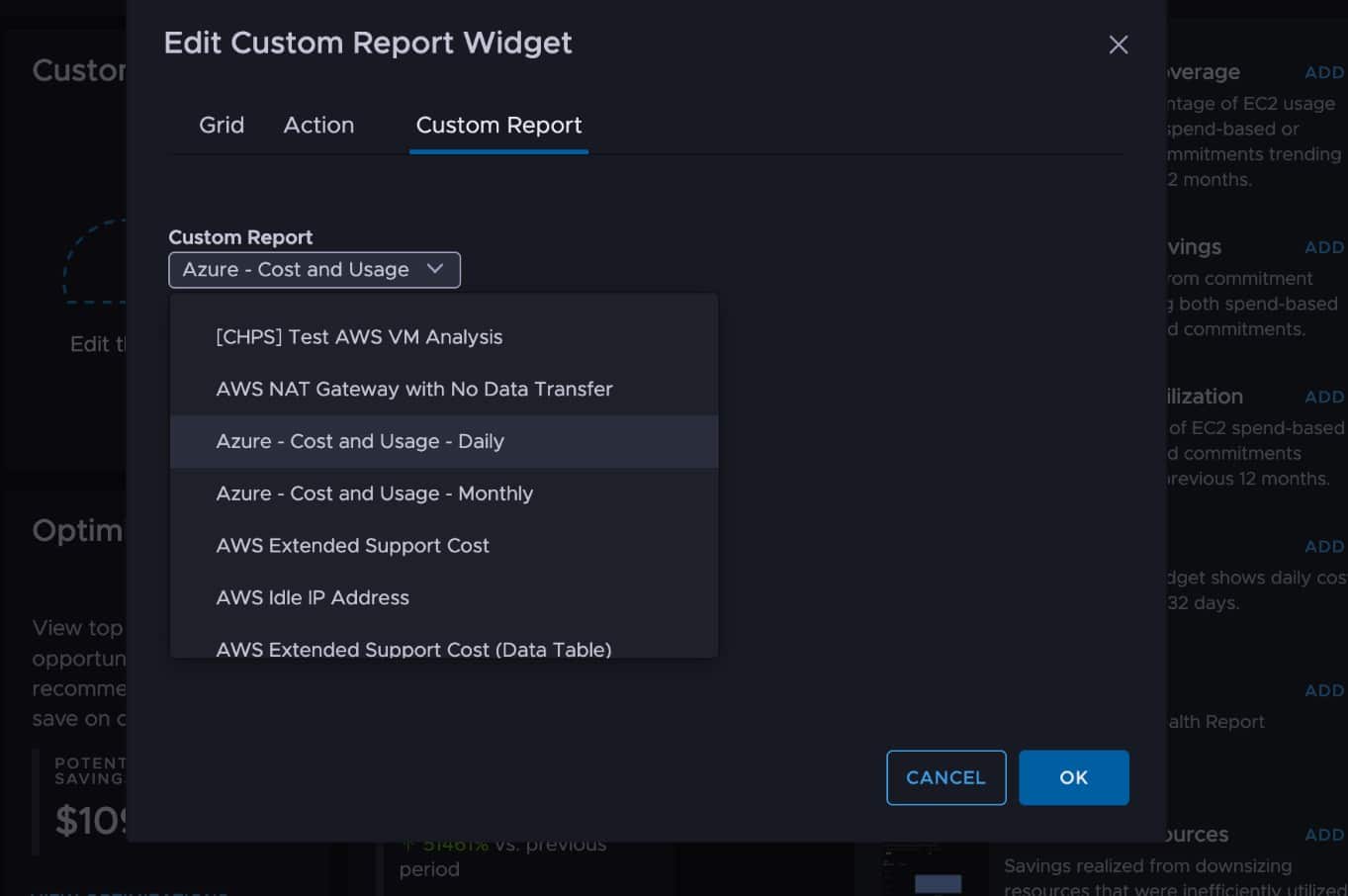Select Azure - Cost and Usage - Monthly
Viewport: 1348px width, 896px height.
[x=444, y=493]
